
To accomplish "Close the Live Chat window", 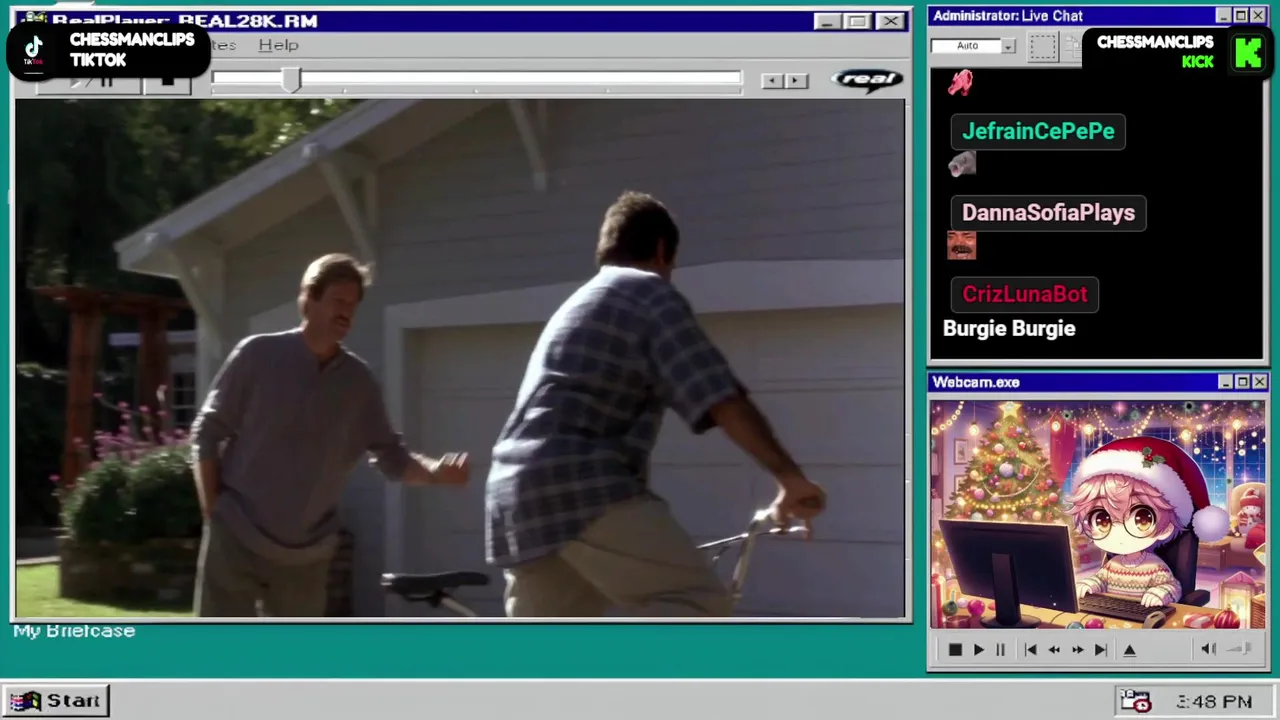I will click(x=1258, y=16).
